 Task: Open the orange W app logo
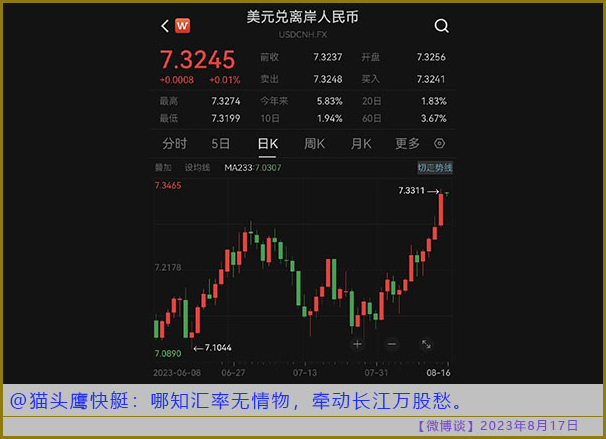pyautogui.click(x=182, y=26)
